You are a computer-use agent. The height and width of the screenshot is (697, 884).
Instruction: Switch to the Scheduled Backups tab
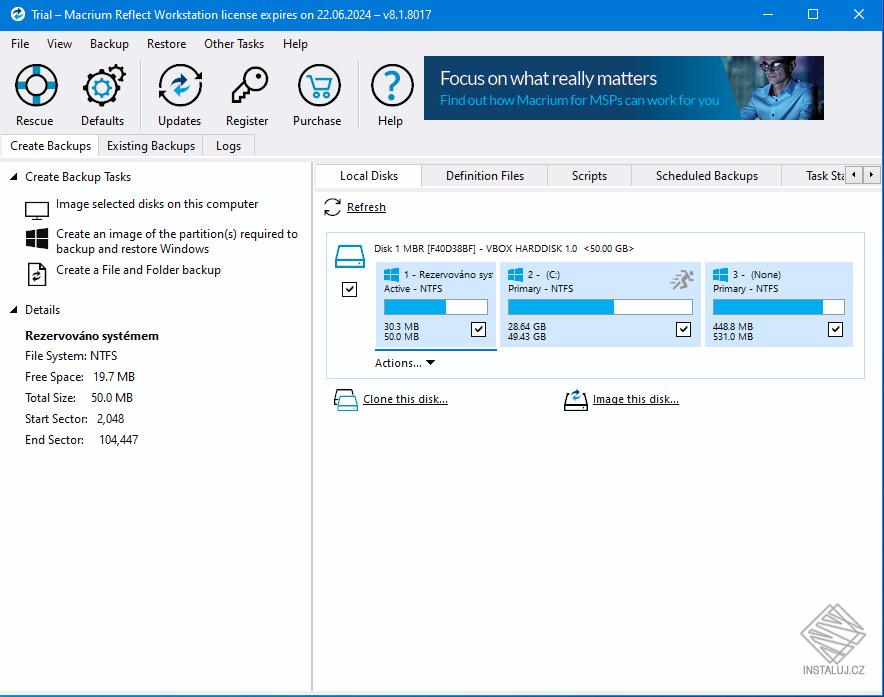tap(706, 175)
